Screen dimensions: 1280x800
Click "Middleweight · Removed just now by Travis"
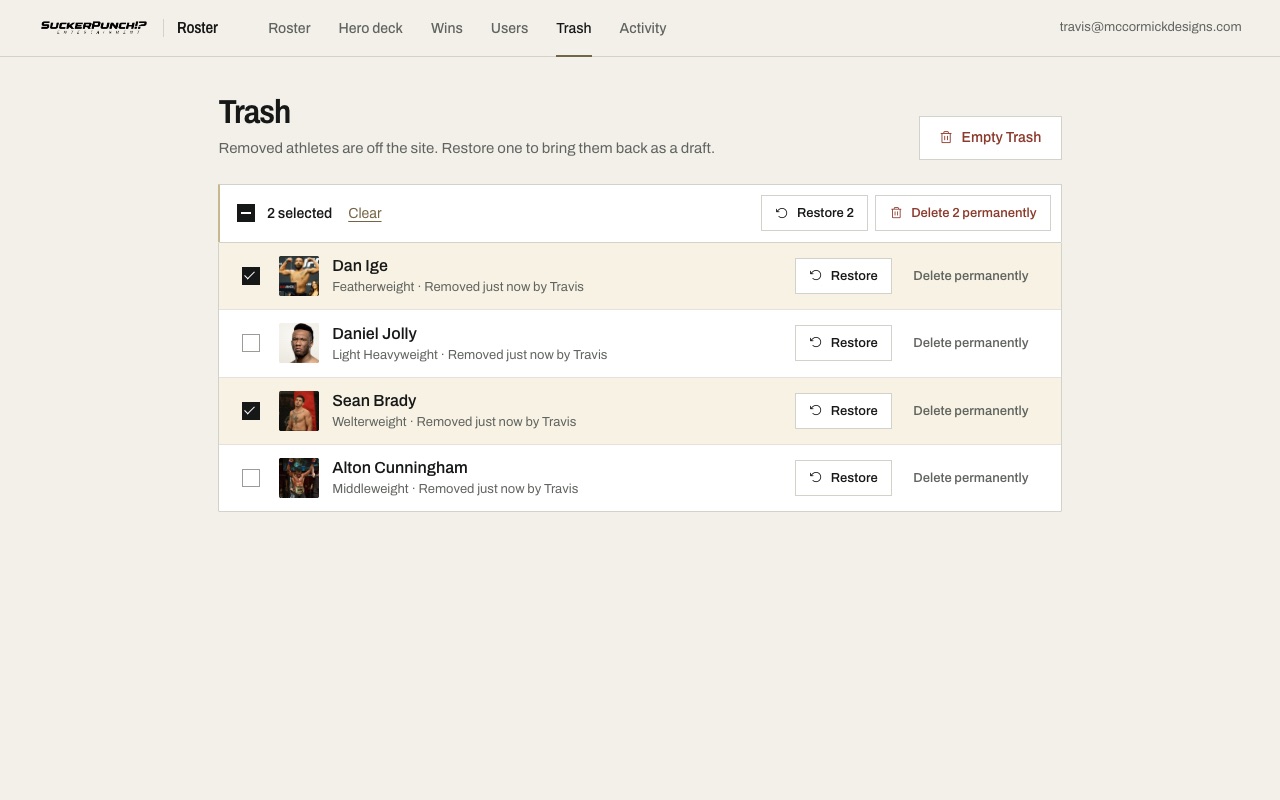coord(455,489)
